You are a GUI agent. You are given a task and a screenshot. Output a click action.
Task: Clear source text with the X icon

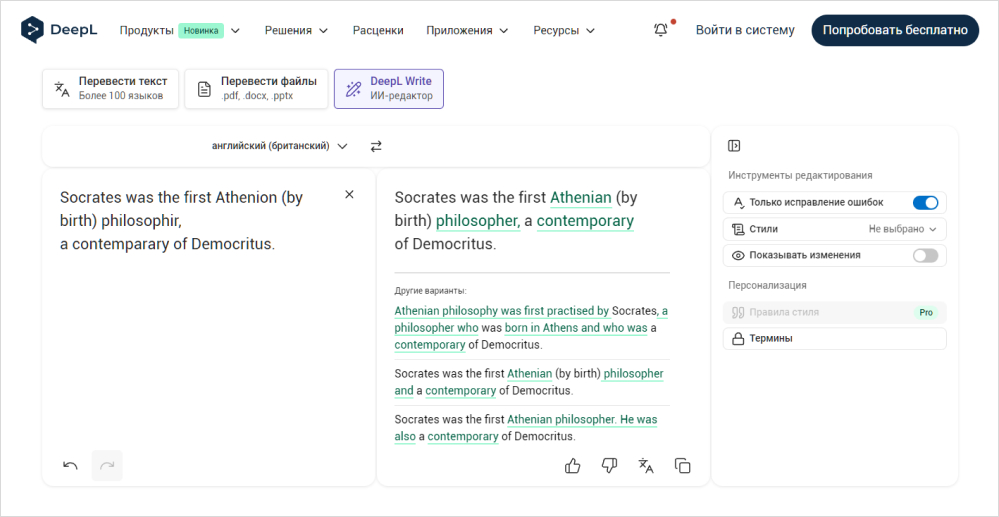tap(349, 195)
